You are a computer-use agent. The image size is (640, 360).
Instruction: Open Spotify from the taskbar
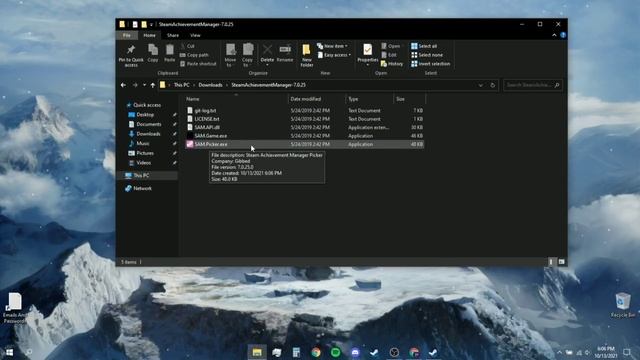[x=336, y=352]
